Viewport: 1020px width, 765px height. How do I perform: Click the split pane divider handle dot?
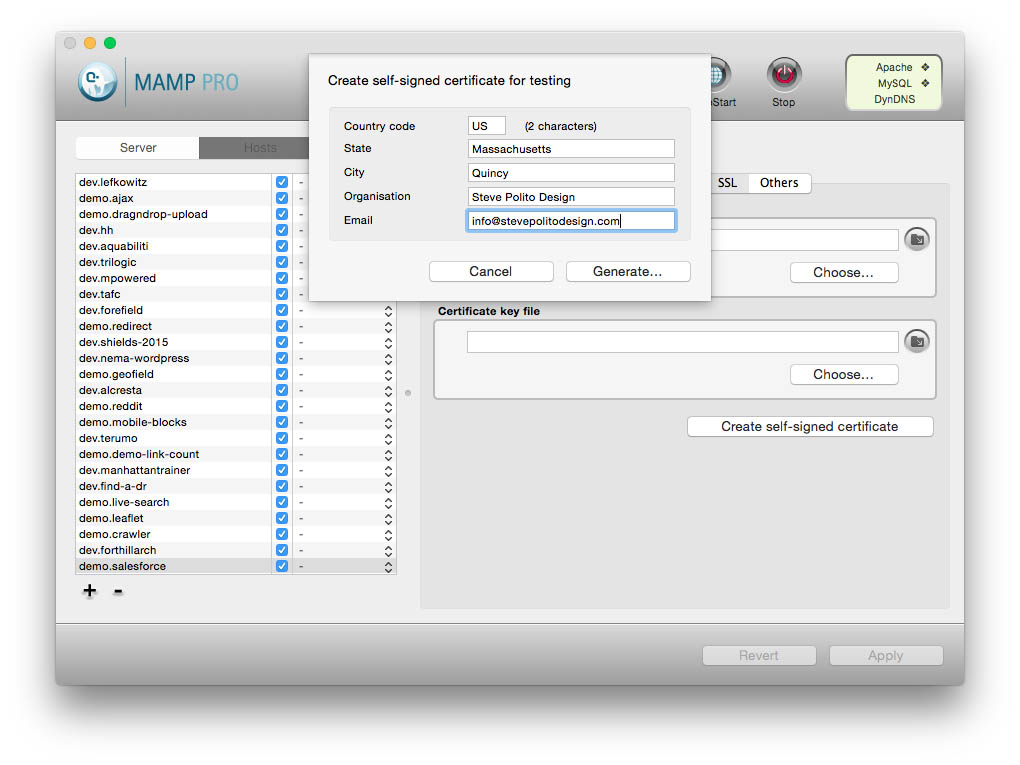click(408, 393)
